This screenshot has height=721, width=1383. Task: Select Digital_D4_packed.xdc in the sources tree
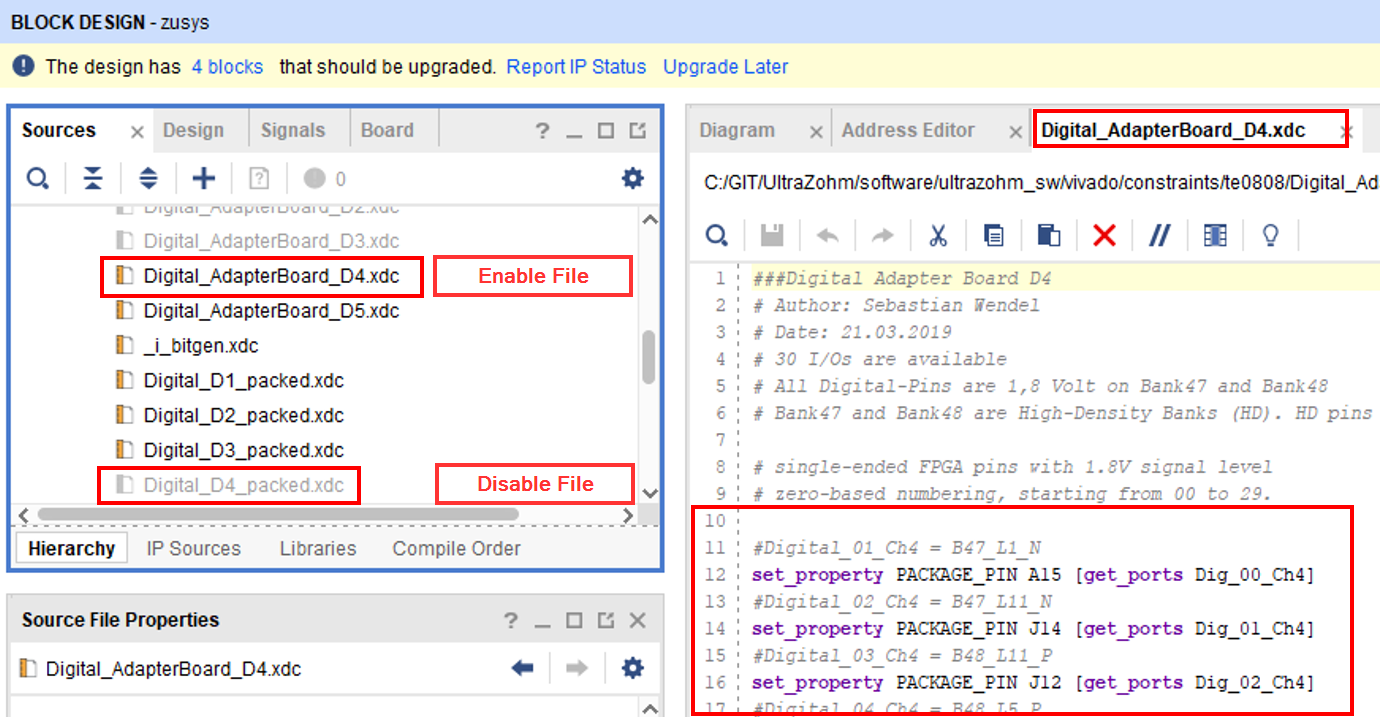[243, 485]
